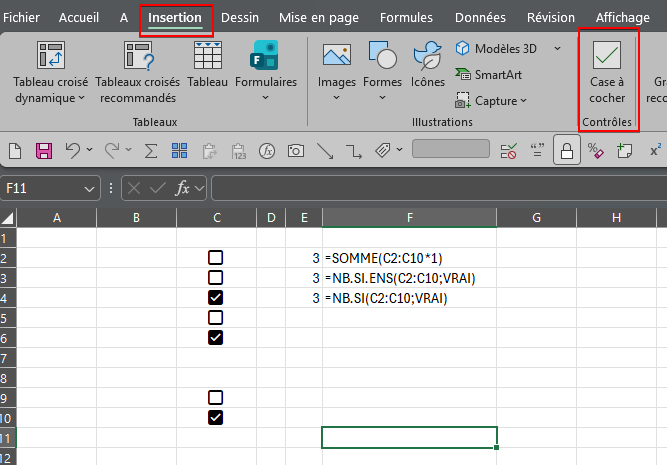Switch to the Révision tab
667x465 pixels.
pos(550,17)
